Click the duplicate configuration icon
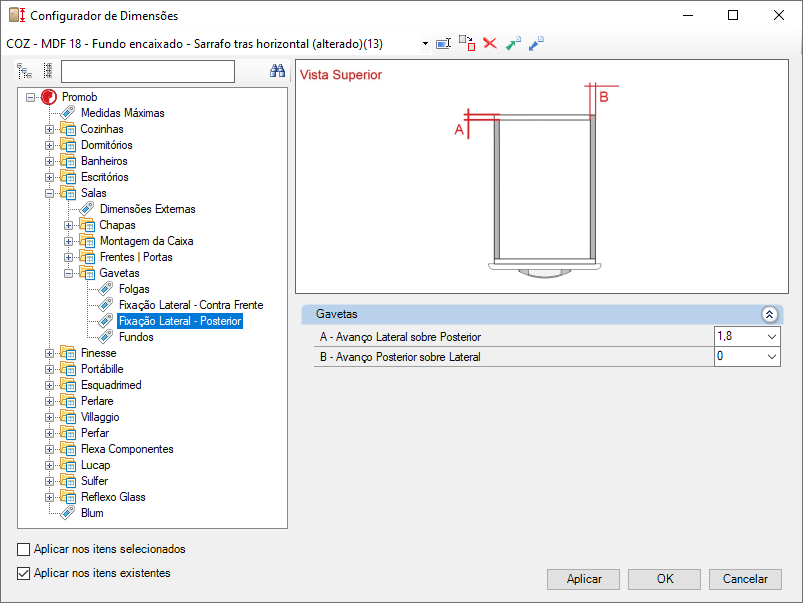803x603 pixels. click(x=467, y=44)
